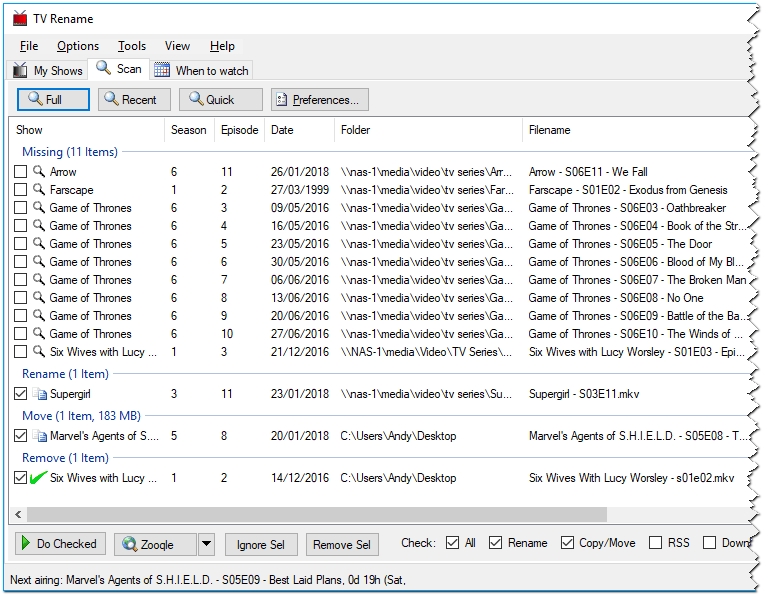Check the box for Arrow S06E11
Viewport: 769px width, 595px height.
(x=21, y=172)
